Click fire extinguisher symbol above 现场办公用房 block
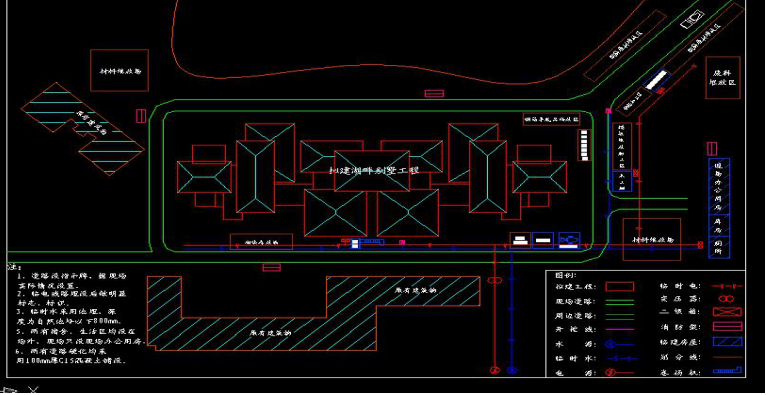Viewport: 775px width, 395px height. pyautogui.click(x=712, y=148)
